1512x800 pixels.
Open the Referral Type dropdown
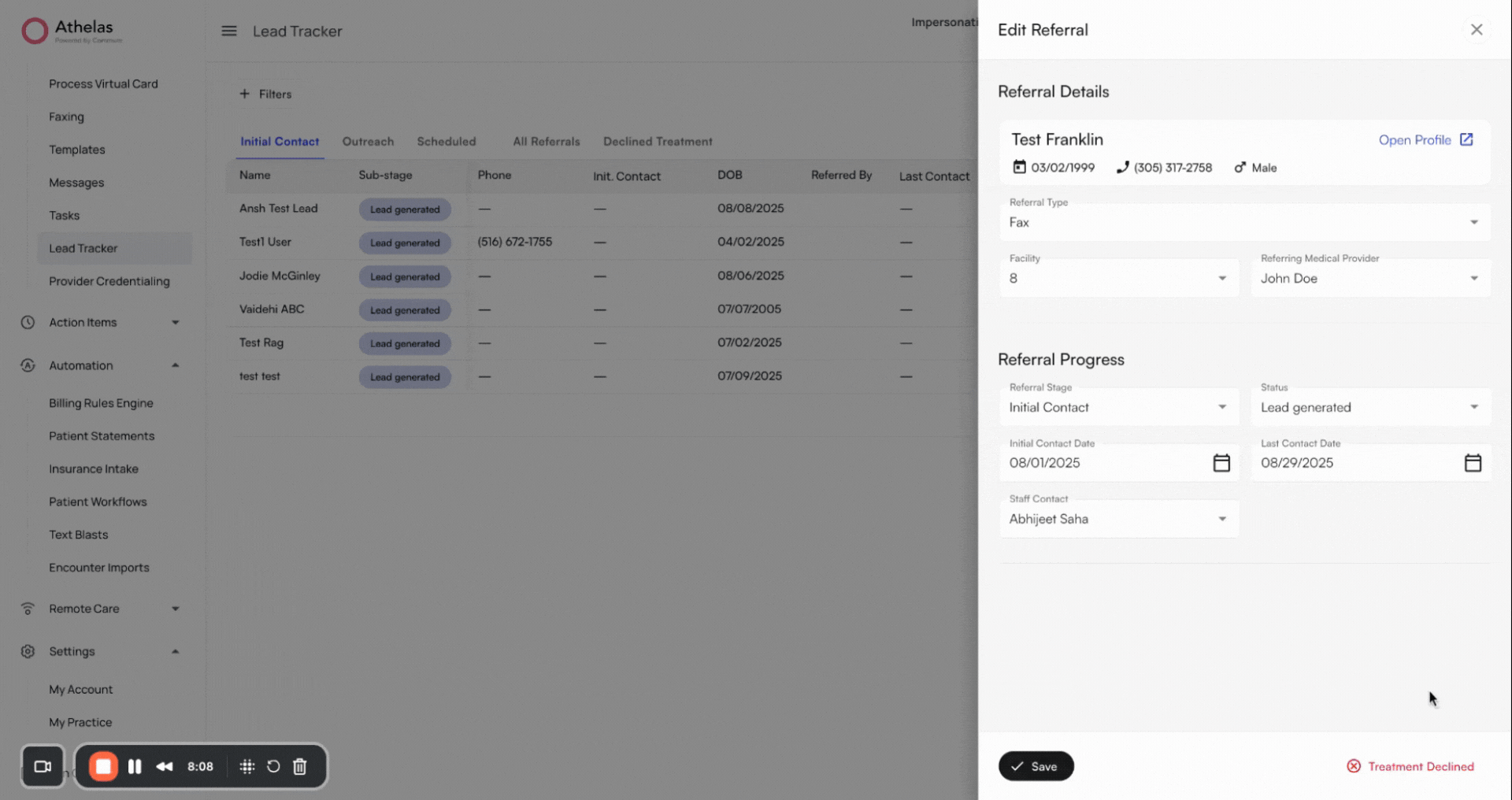click(1244, 222)
